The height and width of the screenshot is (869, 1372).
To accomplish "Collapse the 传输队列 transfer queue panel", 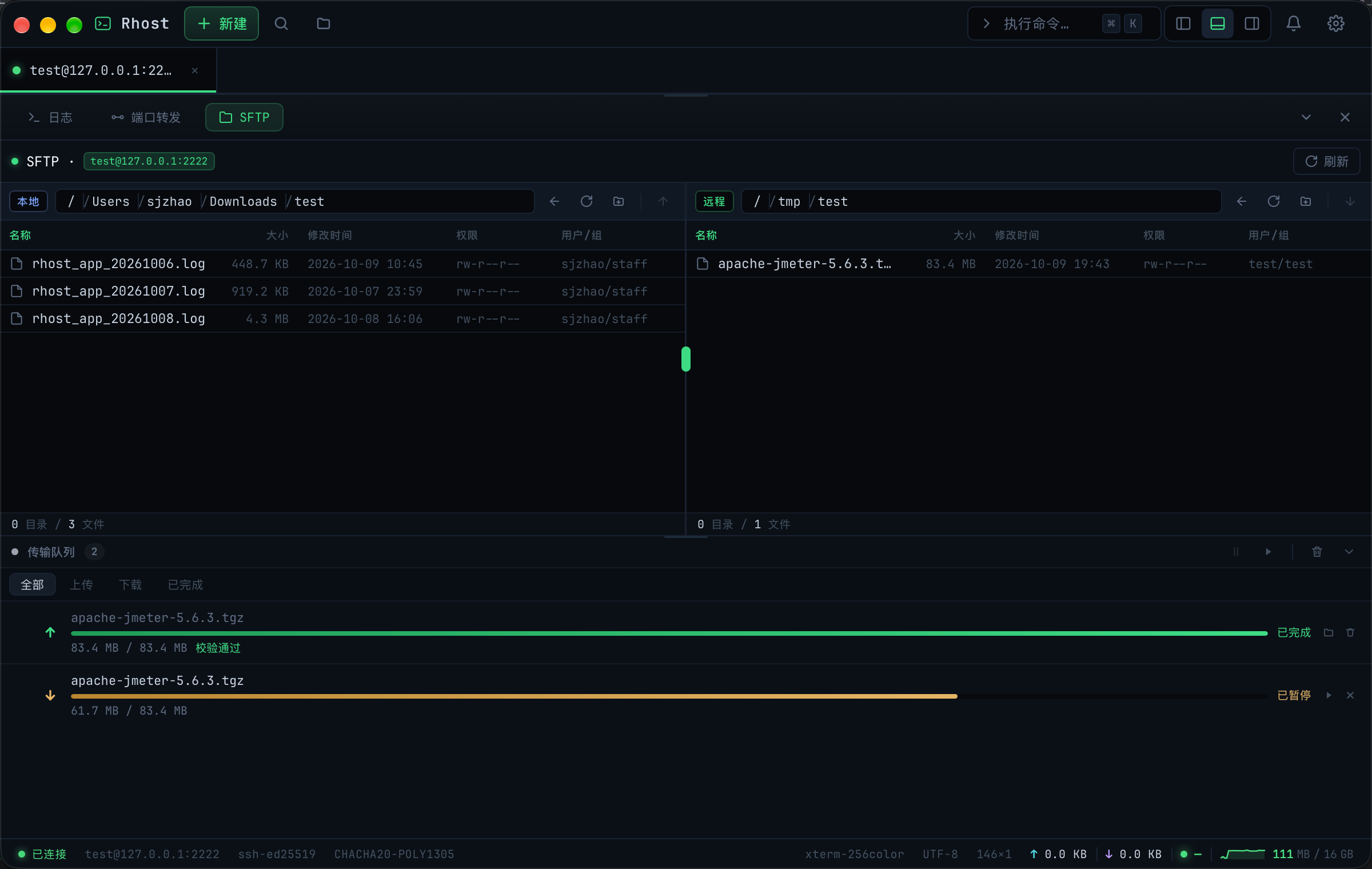I will coord(1349,552).
